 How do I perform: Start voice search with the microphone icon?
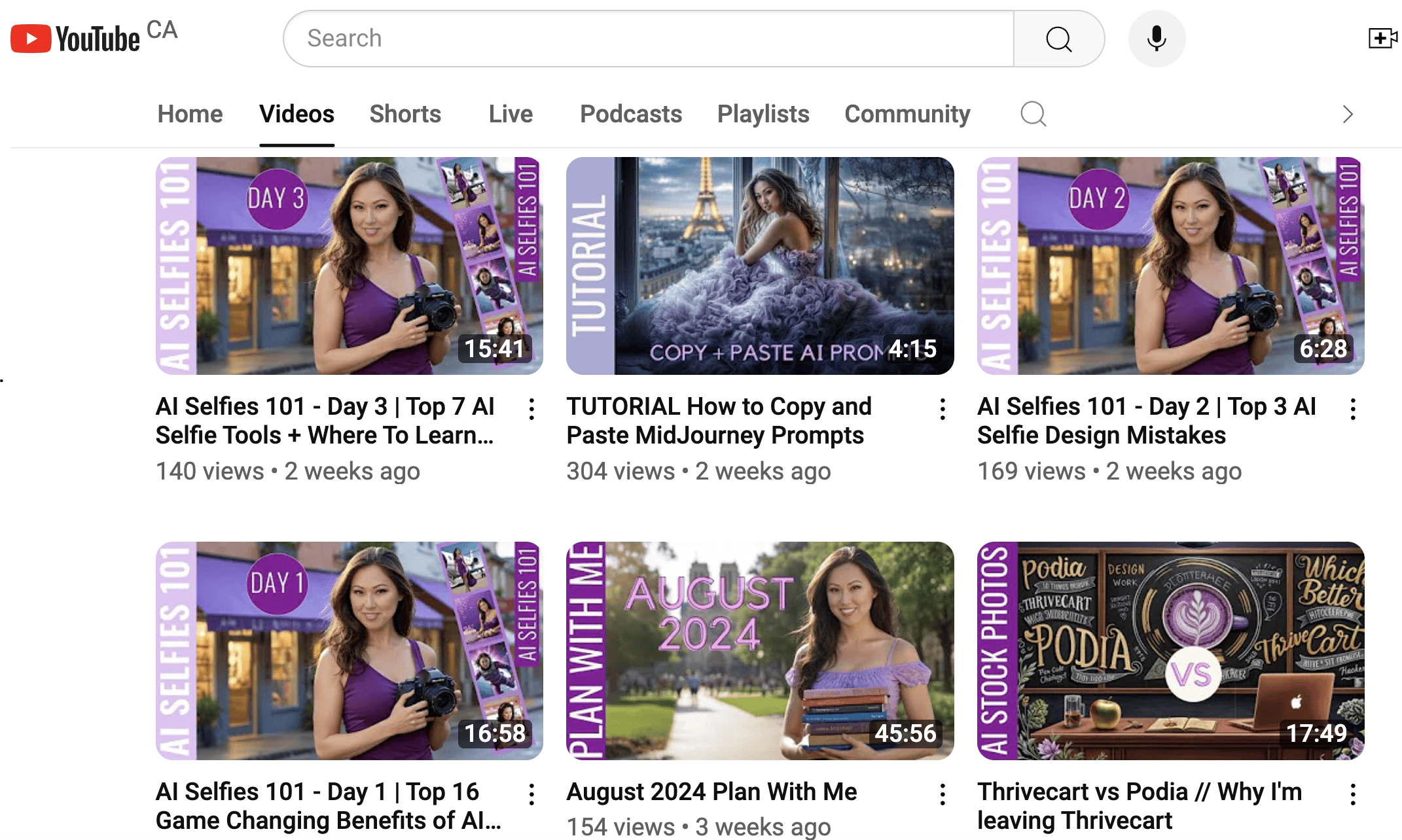coord(1157,39)
